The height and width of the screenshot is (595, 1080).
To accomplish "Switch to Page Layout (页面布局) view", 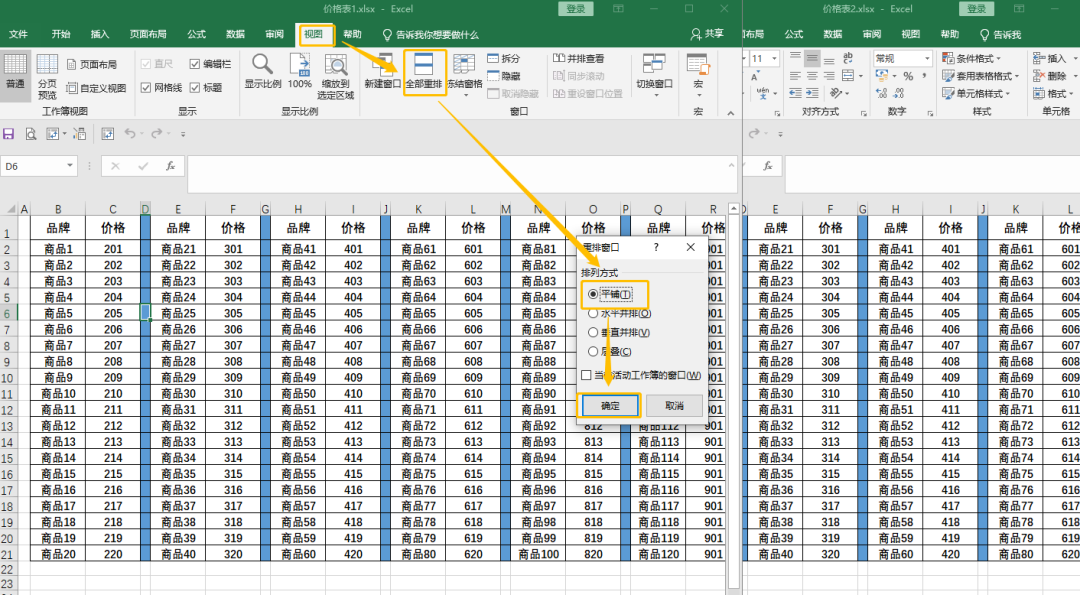I will 92,64.
